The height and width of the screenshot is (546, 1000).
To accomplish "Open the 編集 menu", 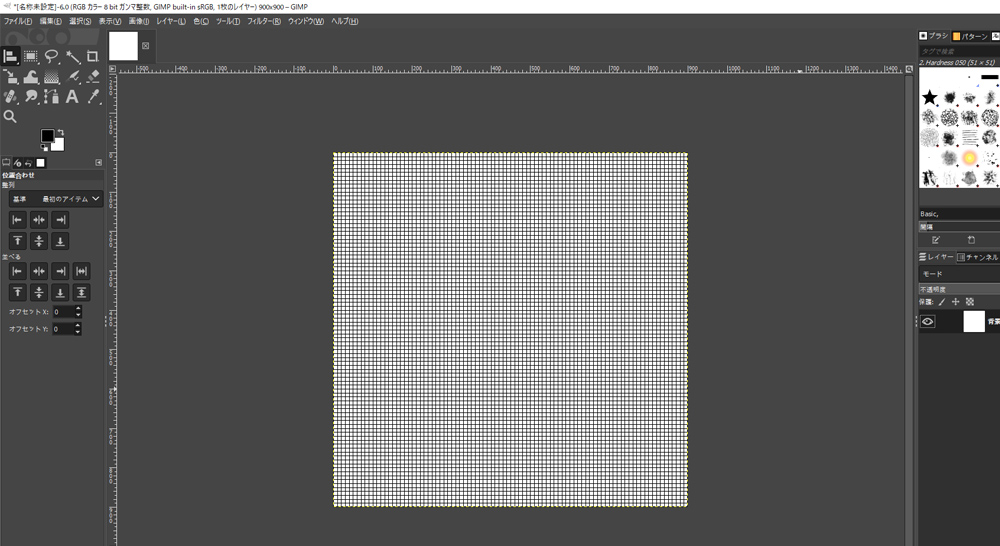I will pos(50,21).
